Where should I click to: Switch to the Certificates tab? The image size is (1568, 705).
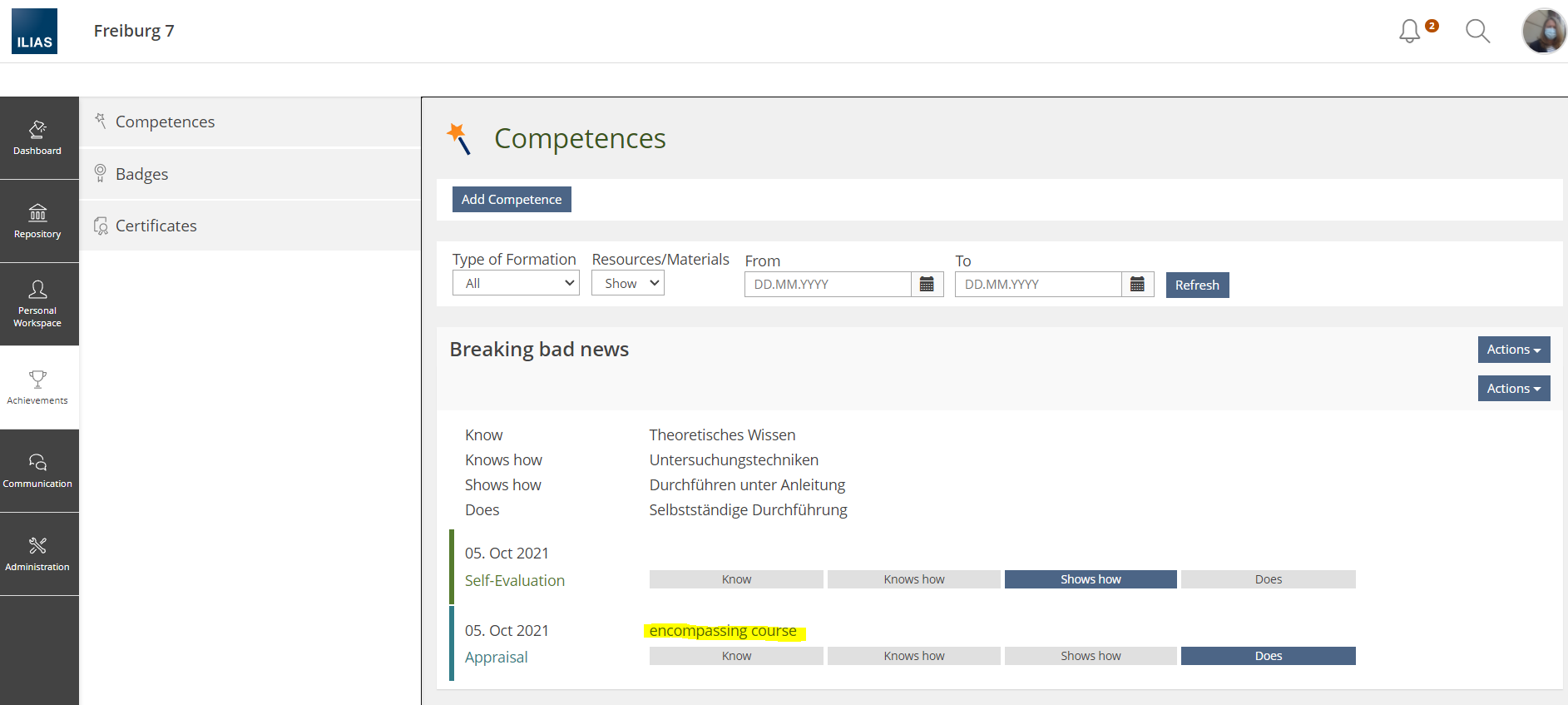156,226
